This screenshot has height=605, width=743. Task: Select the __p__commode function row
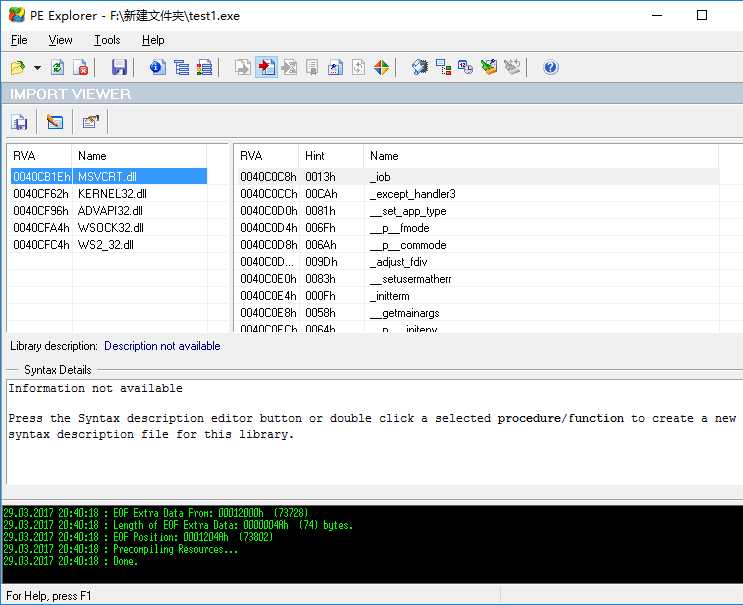477,245
